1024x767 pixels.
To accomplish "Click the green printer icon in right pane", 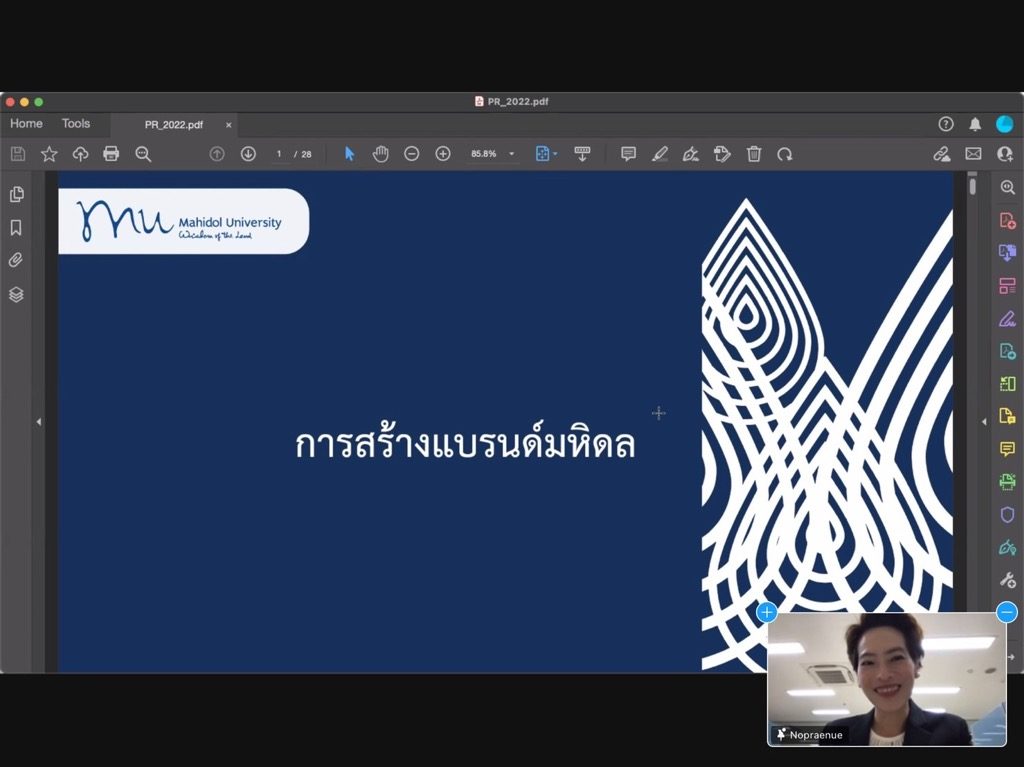I will point(1007,481).
